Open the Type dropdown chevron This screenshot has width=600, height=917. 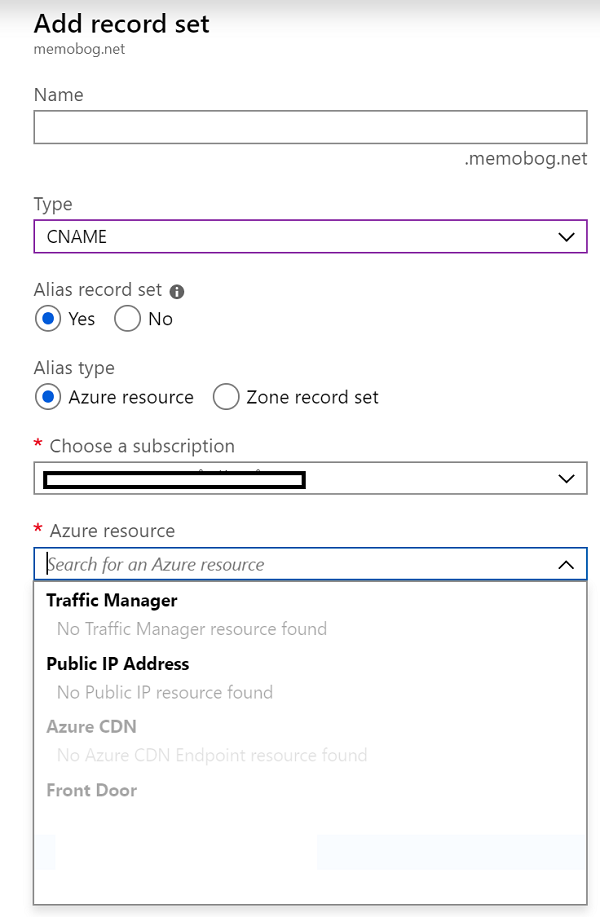click(566, 237)
